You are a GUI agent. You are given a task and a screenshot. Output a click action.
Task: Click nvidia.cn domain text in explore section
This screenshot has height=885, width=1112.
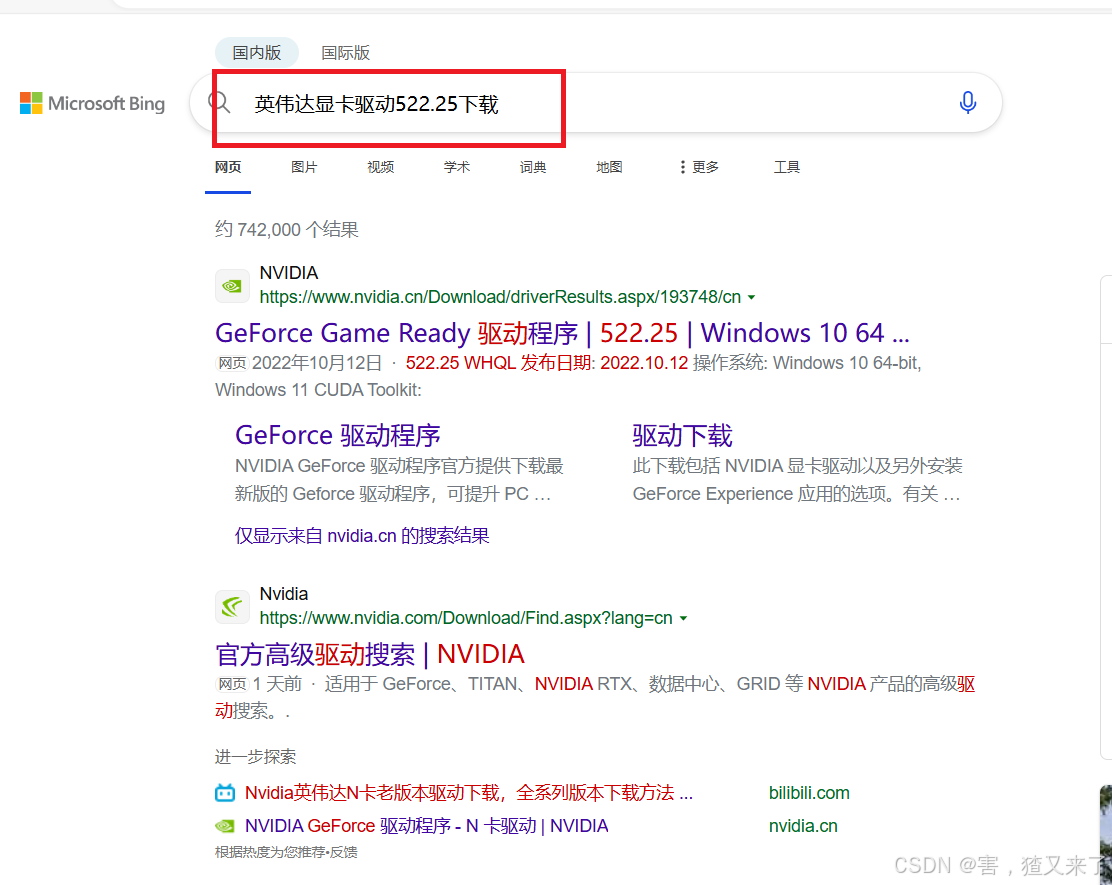coord(803,826)
